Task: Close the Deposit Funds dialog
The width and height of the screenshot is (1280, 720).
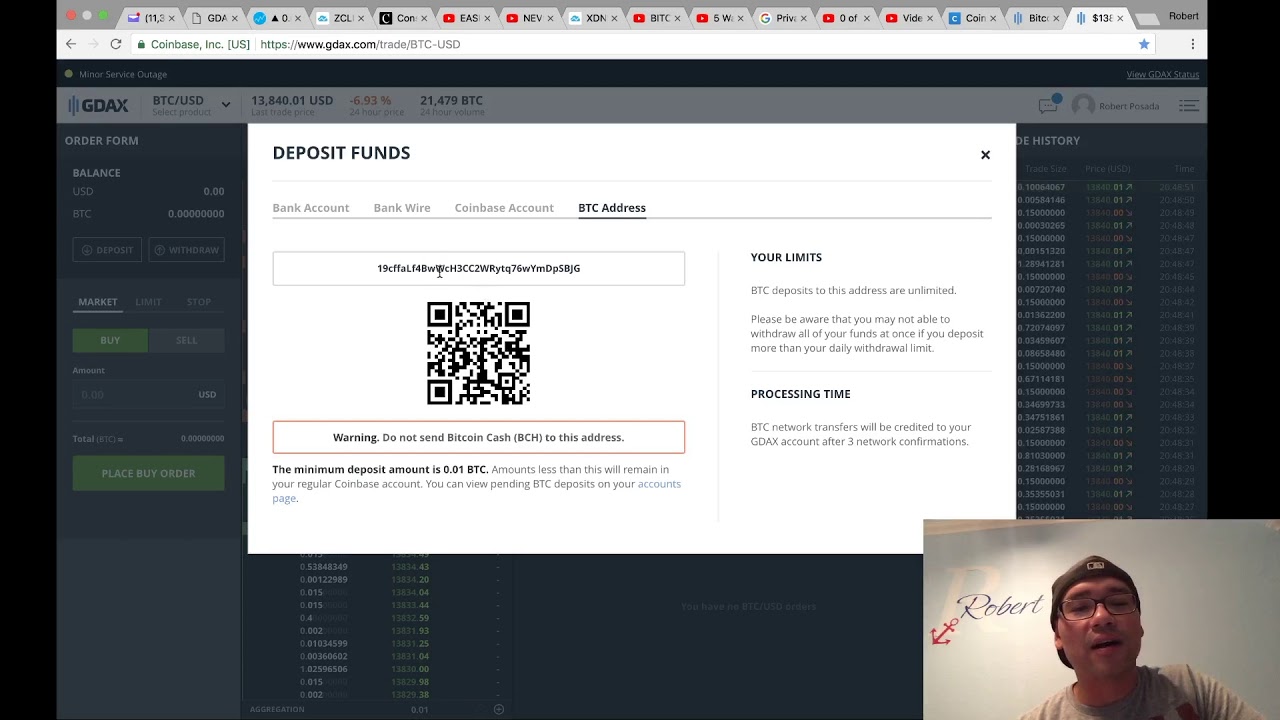Action: click(x=985, y=155)
